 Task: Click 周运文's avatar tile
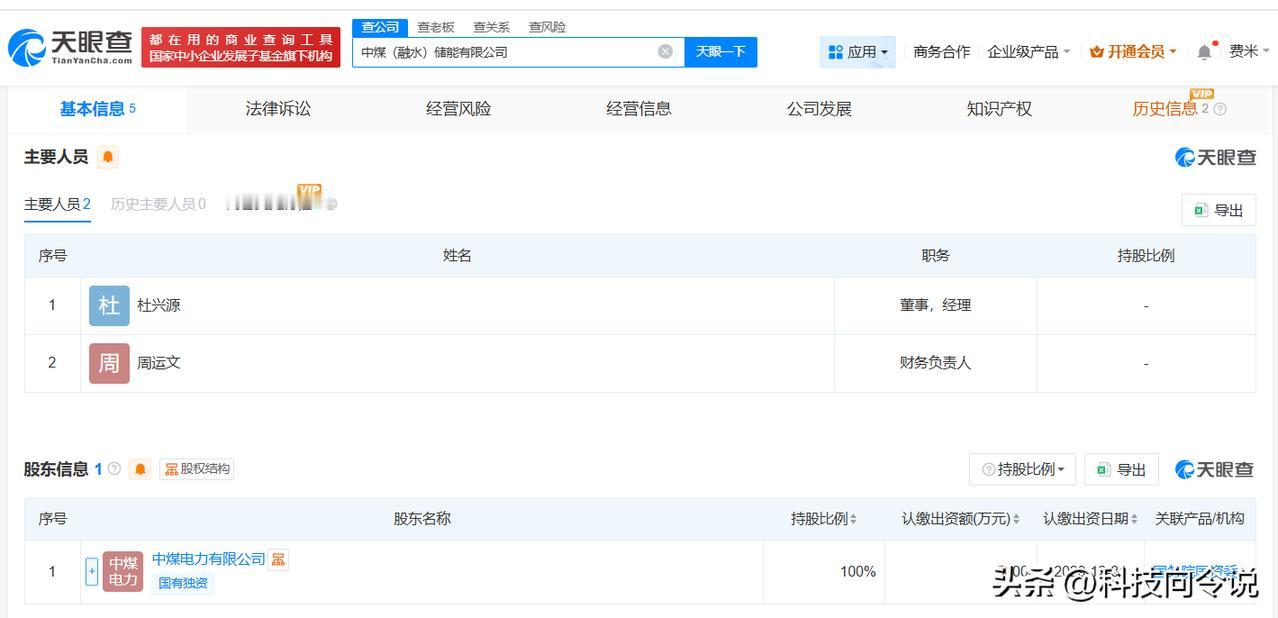[x=109, y=363]
